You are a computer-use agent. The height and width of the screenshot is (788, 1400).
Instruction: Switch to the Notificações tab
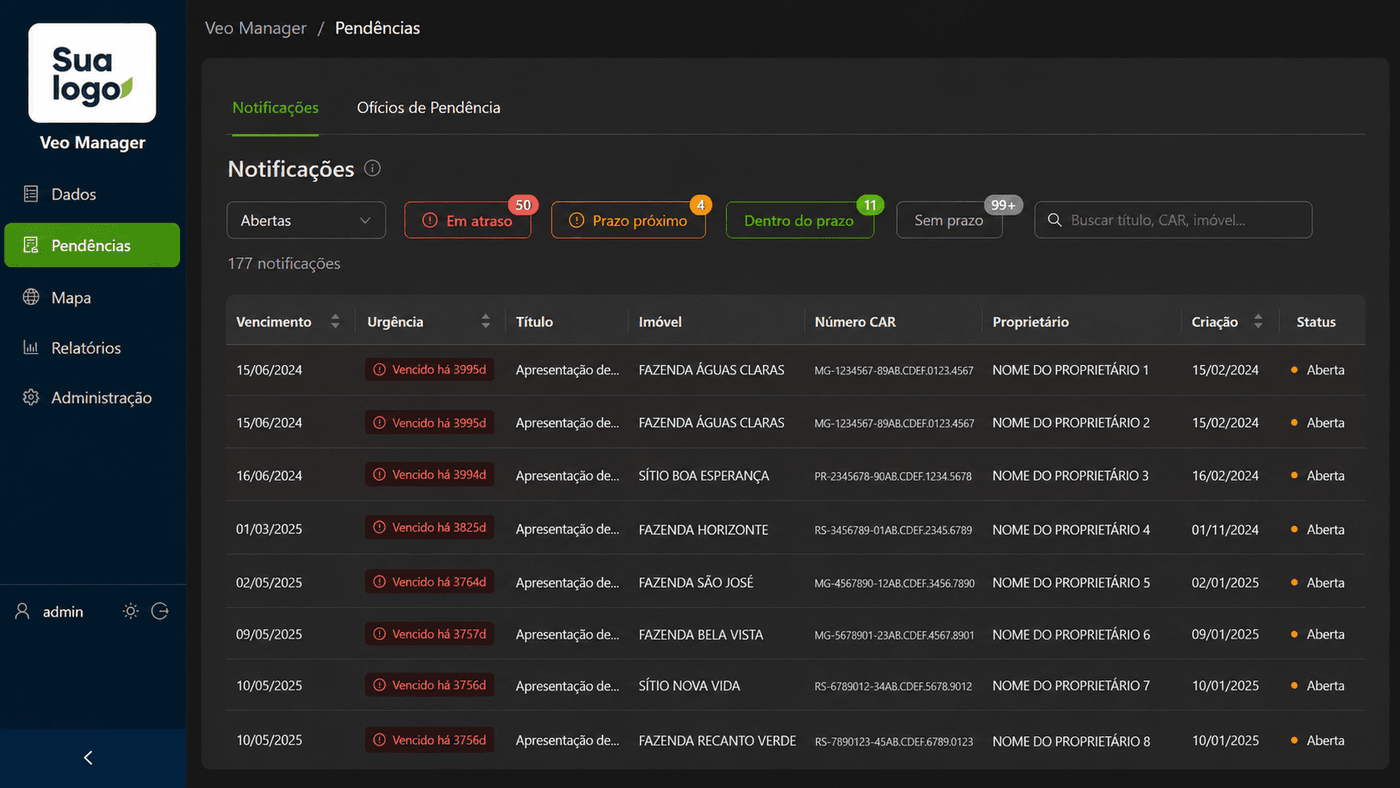tap(275, 107)
